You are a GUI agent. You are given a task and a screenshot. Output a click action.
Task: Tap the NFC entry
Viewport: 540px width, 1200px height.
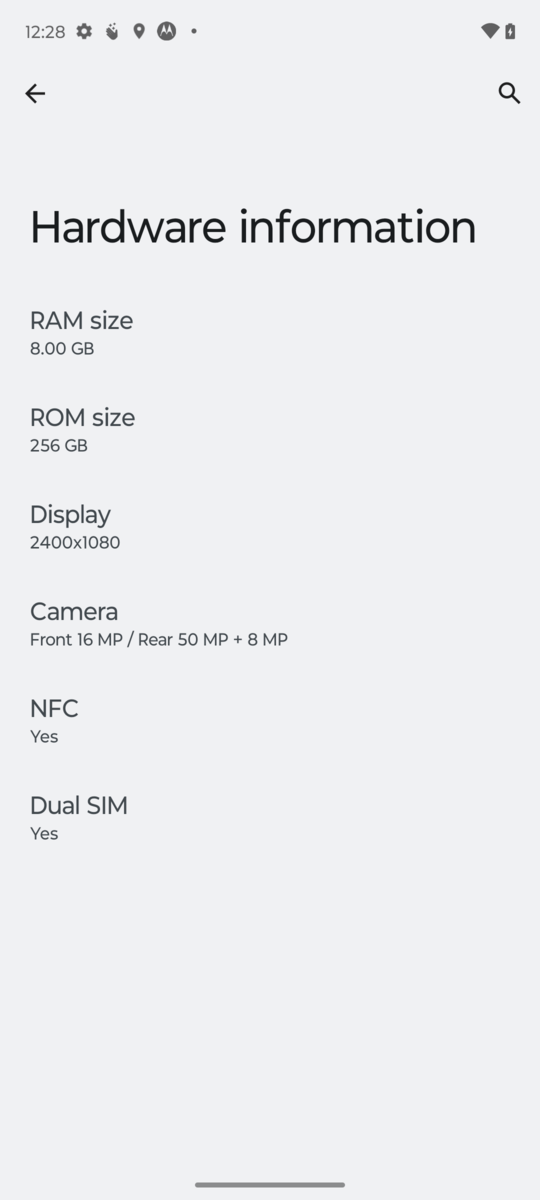(x=270, y=721)
